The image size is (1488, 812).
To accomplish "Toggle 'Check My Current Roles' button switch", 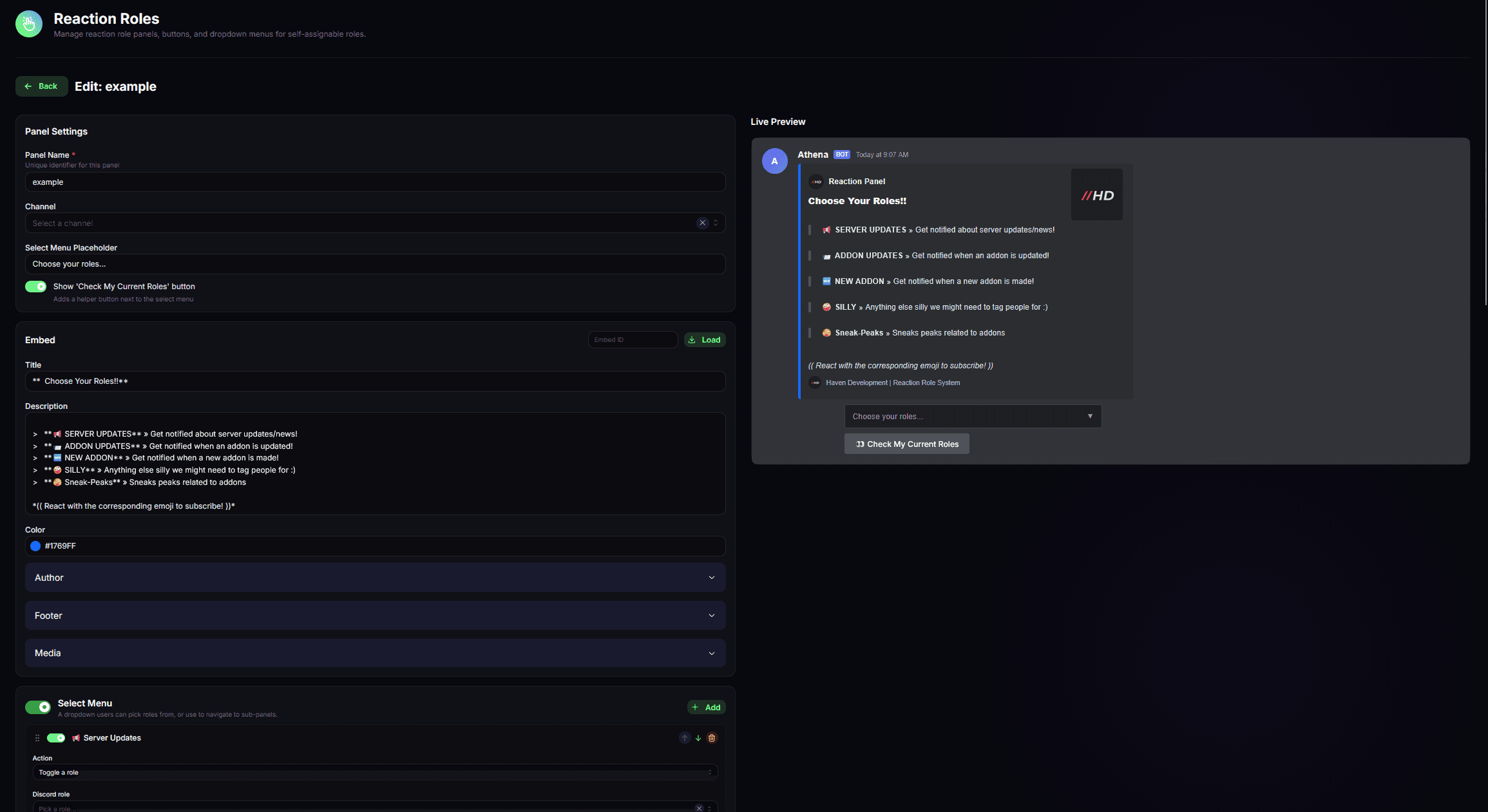I will (x=36, y=287).
